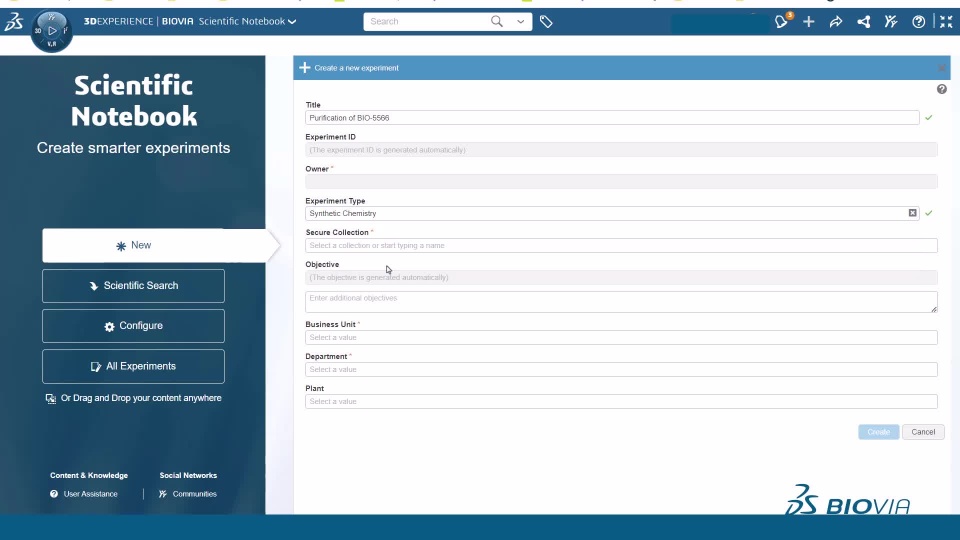Click the plus add icon in the top bar
This screenshot has height=540, width=960.
tap(809, 22)
